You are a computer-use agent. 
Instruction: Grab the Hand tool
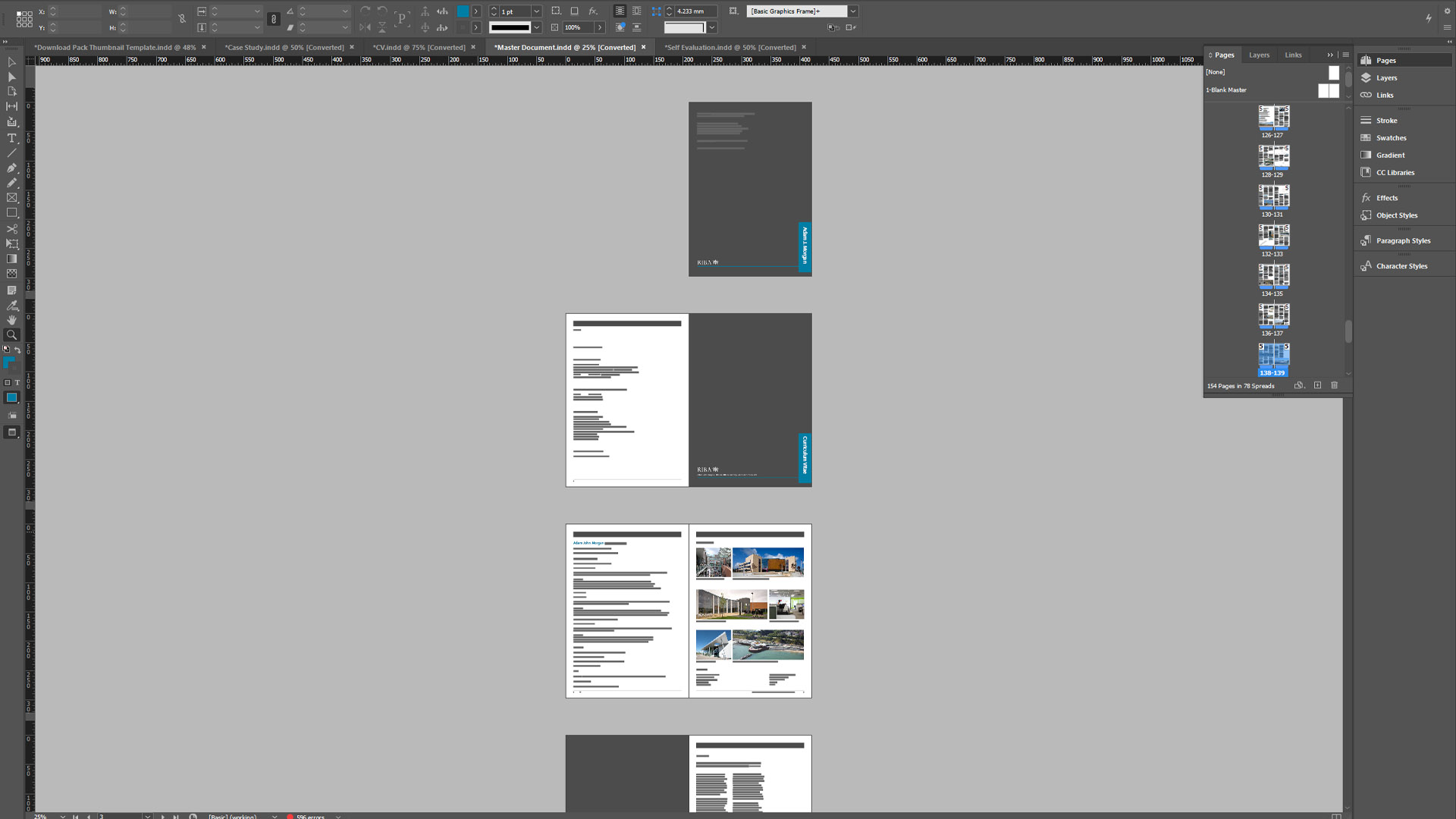tap(11, 319)
